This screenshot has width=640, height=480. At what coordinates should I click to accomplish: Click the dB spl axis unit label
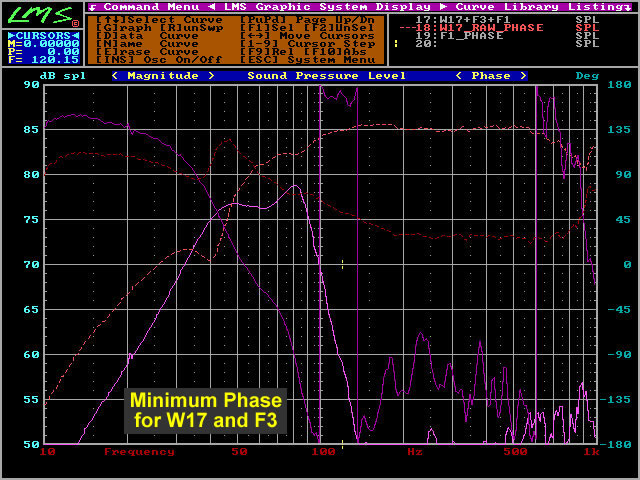tap(63, 76)
